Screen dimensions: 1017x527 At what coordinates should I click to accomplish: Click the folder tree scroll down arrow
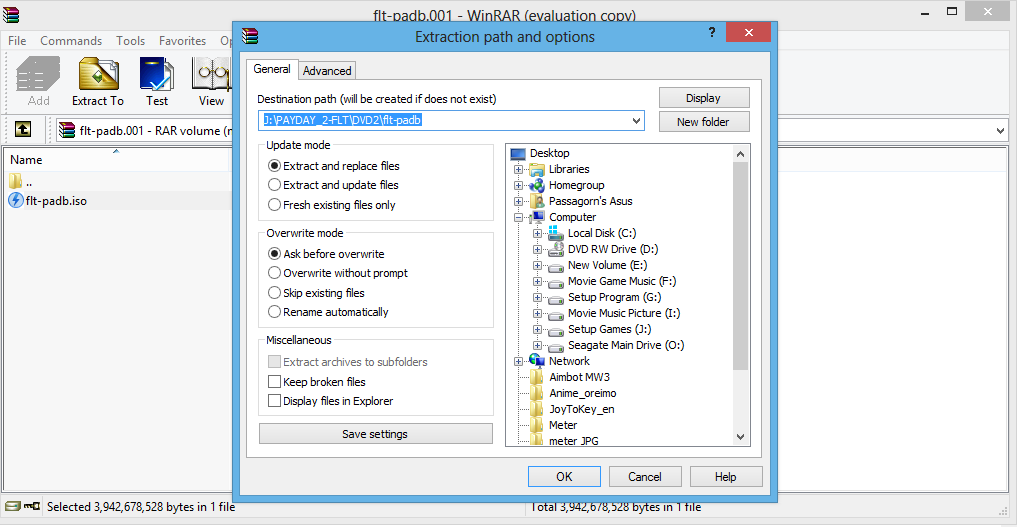pyautogui.click(x=741, y=437)
